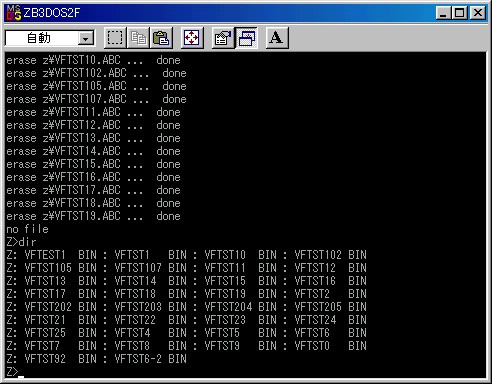Click the Copy toolbar icon

(138, 38)
